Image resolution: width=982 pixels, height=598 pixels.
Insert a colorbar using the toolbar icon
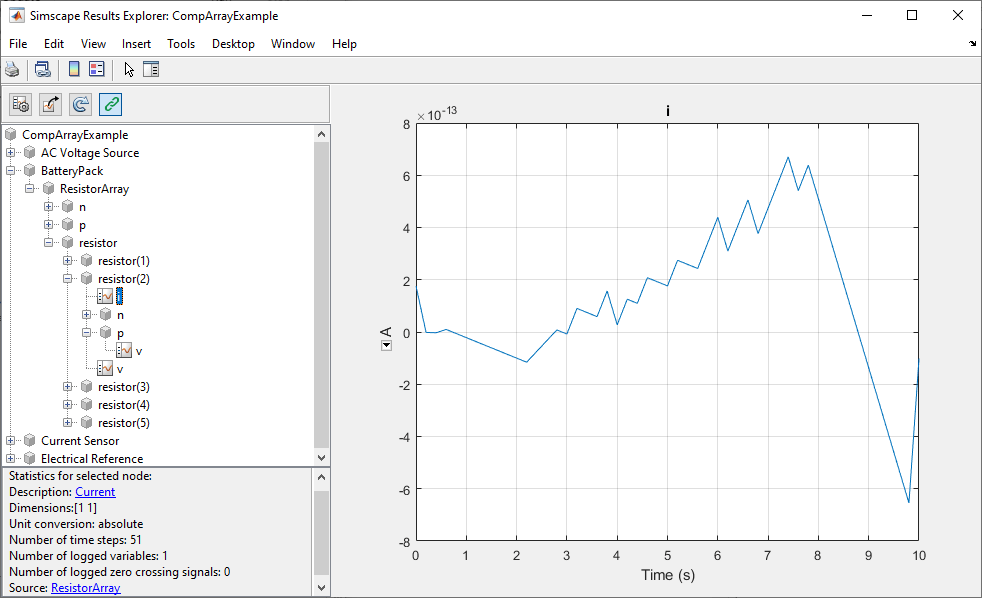click(x=74, y=69)
